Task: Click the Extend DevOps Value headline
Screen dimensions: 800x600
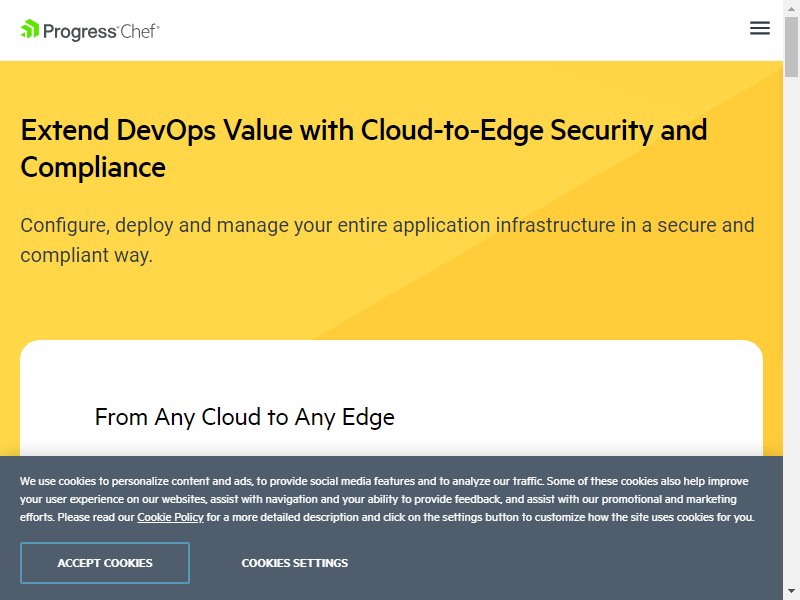Action: point(364,148)
